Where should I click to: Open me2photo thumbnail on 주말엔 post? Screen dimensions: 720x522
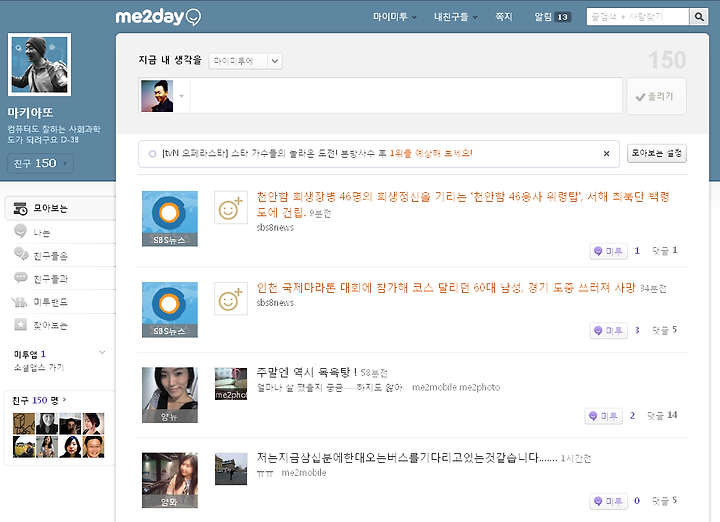[x=231, y=384]
